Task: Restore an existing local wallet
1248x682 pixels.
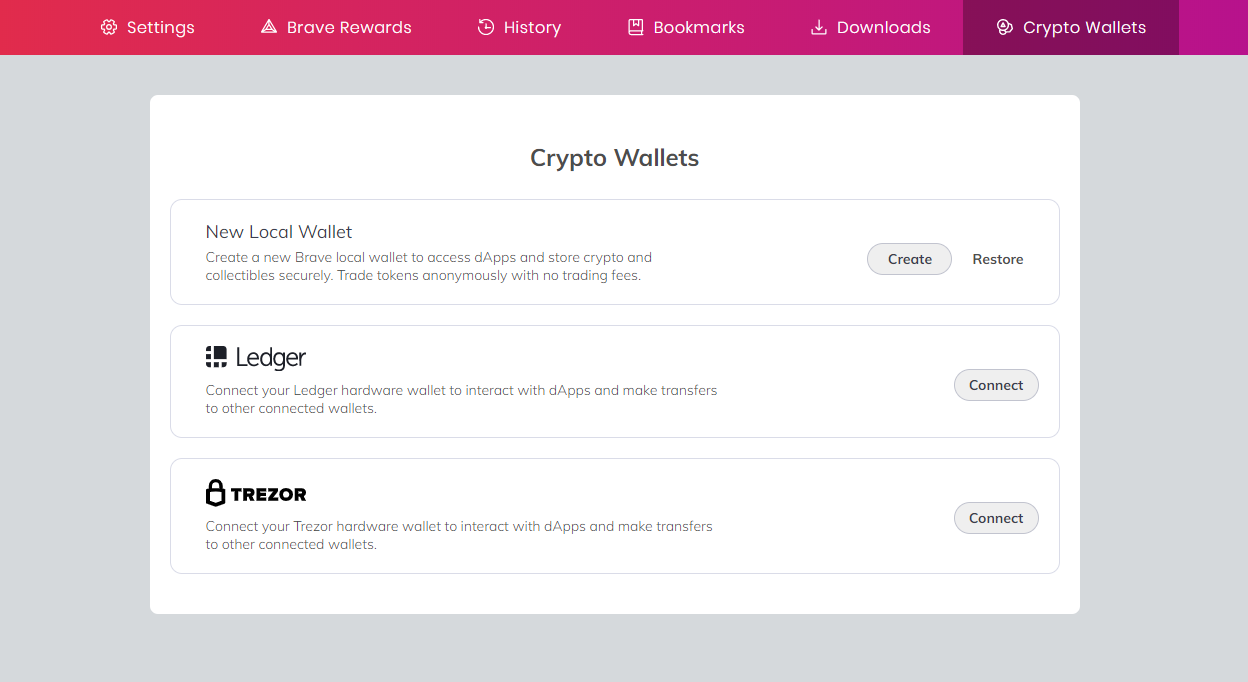Action: (x=998, y=259)
